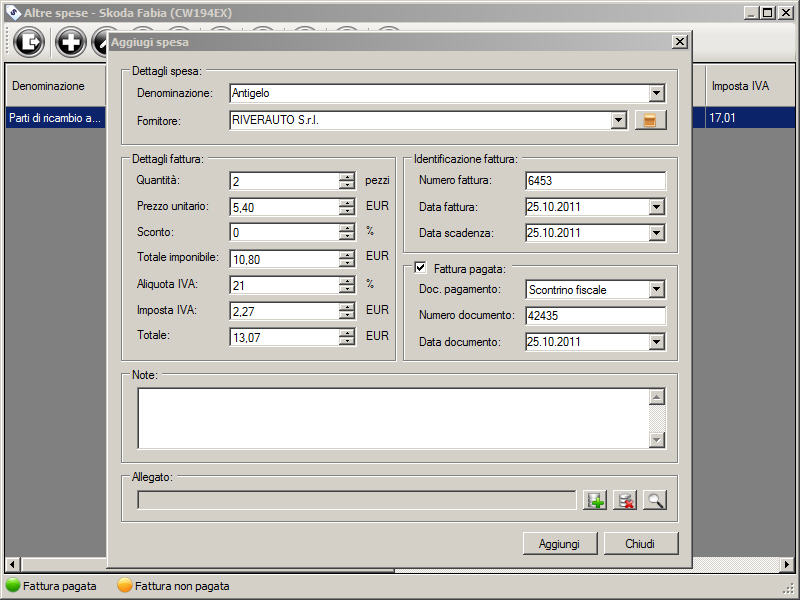Click the Aliquota IVA field

coord(285,285)
